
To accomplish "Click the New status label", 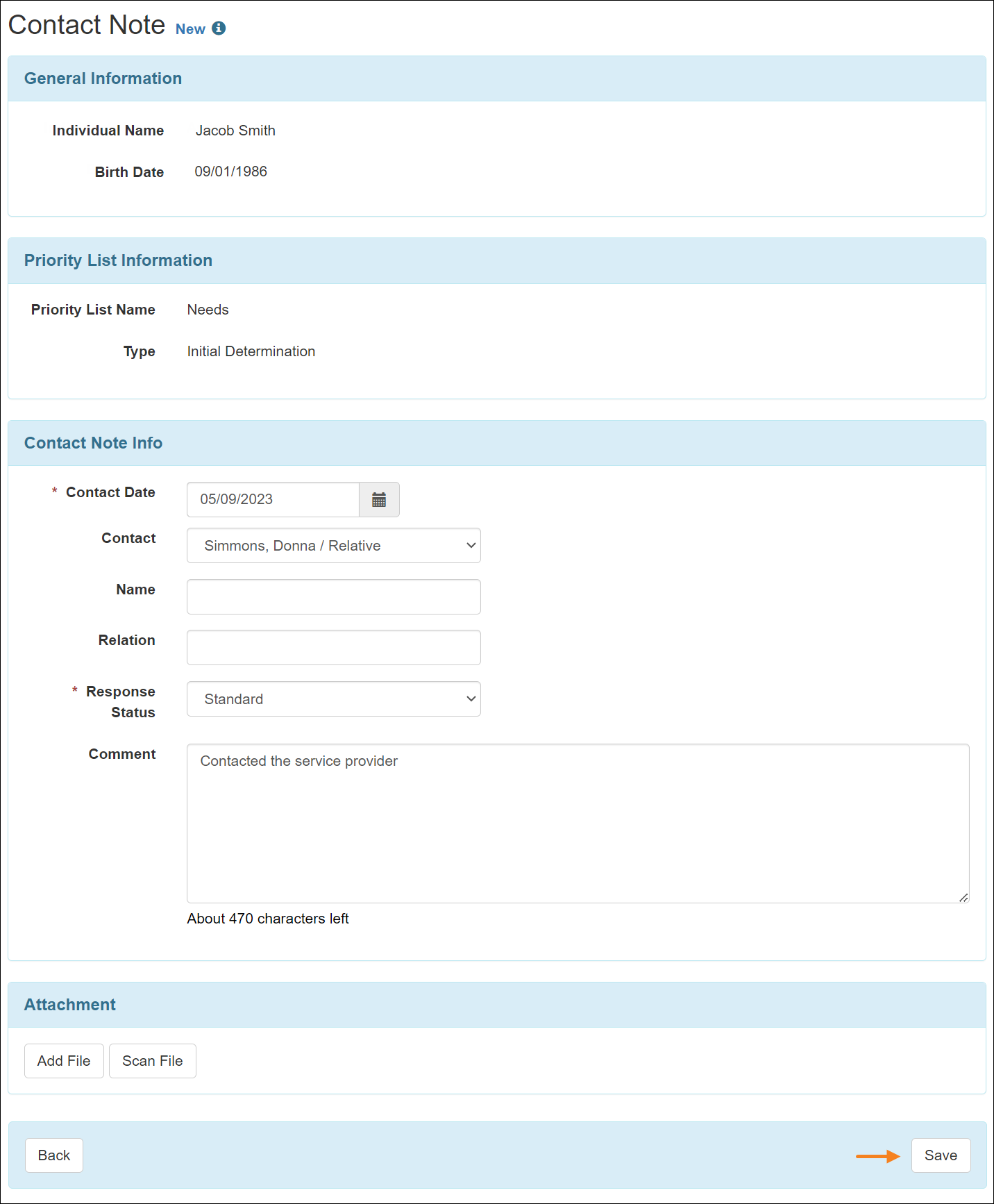I will (190, 29).
